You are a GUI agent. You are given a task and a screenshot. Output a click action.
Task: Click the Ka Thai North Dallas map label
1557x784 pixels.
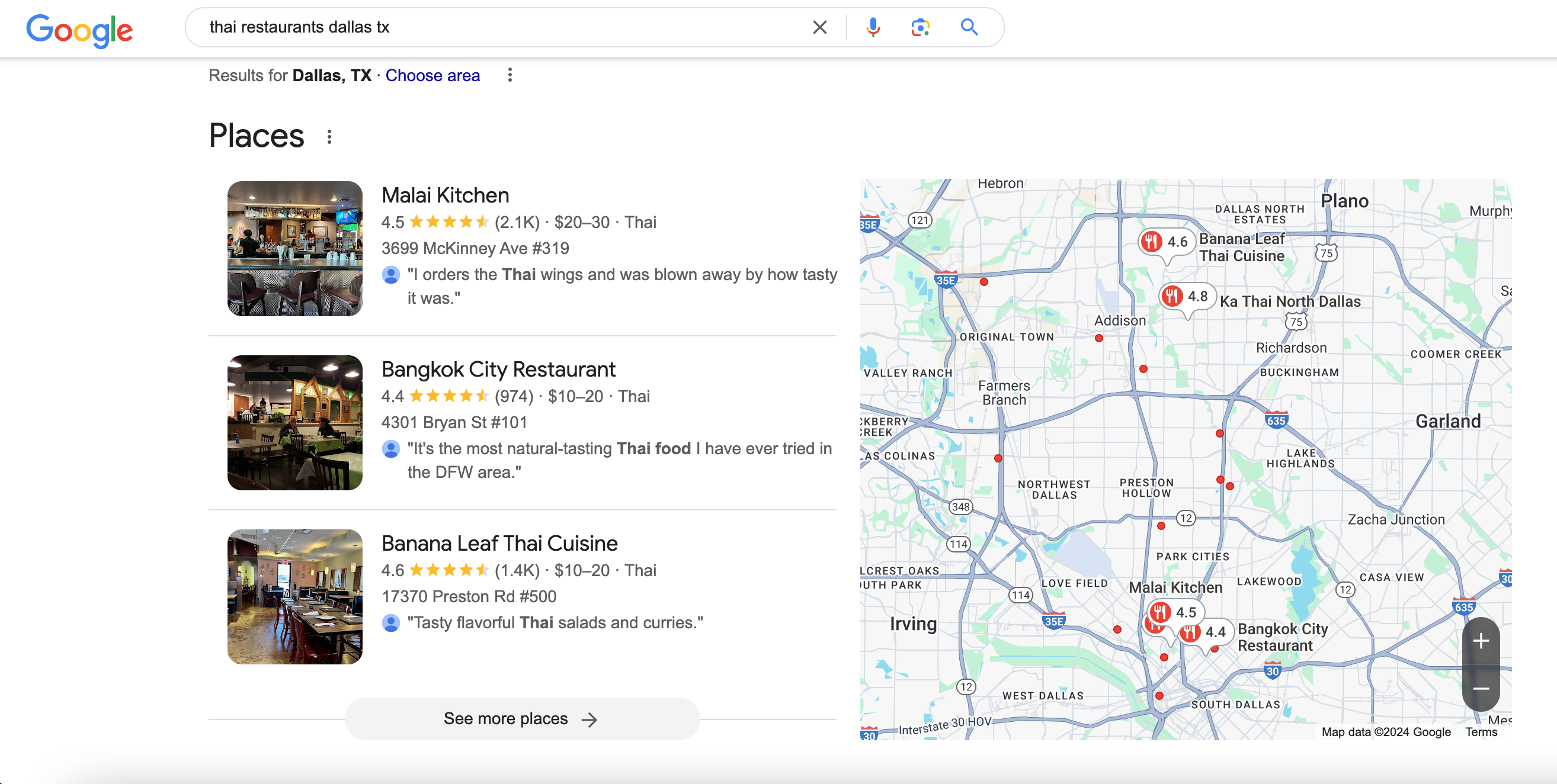[1290, 301]
